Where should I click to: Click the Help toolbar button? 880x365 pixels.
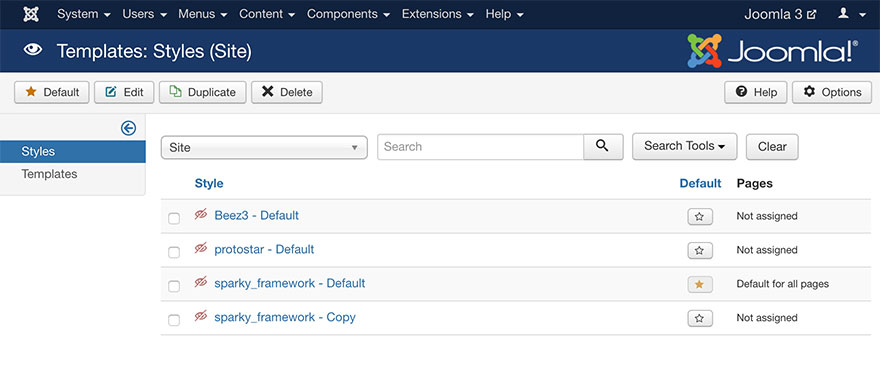[x=756, y=92]
